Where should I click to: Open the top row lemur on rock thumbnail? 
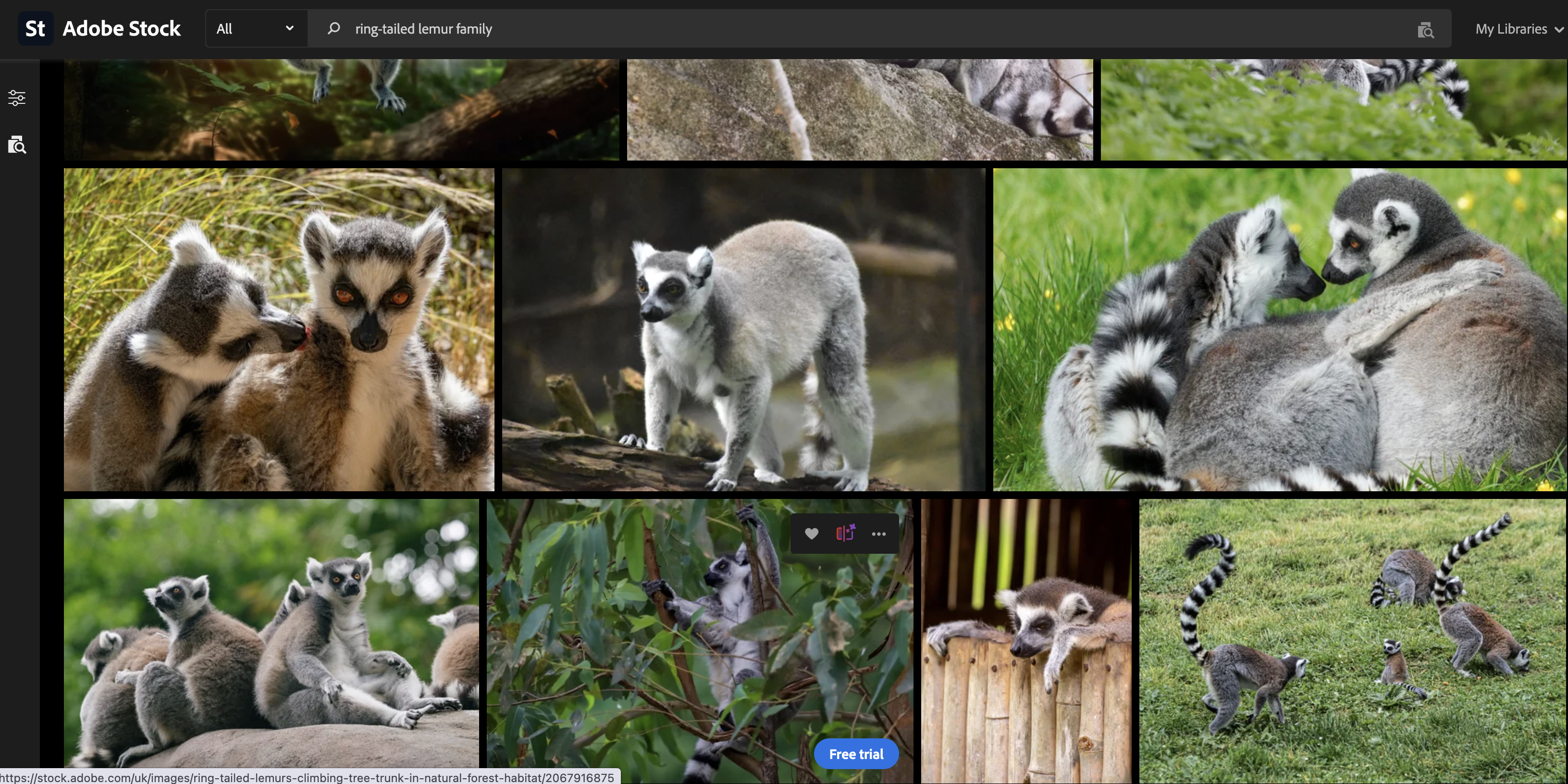(x=860, y=110)
